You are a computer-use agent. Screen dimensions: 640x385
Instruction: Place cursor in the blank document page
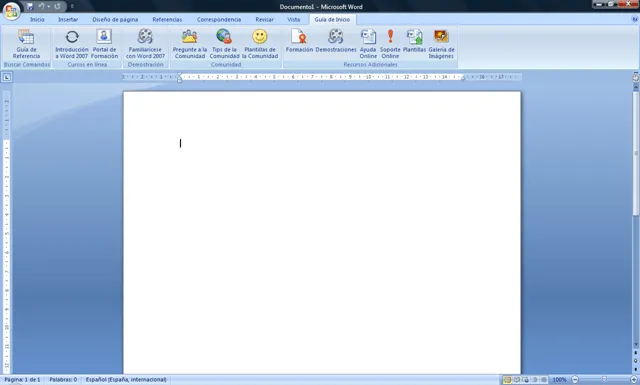322,232
